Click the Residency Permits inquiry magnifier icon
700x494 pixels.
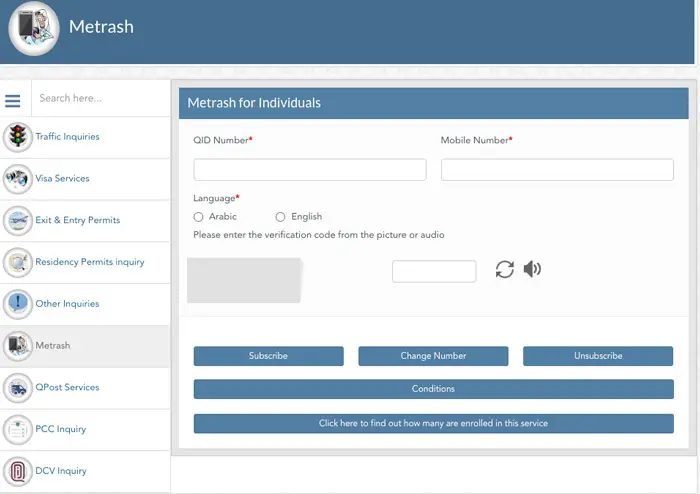18,262
